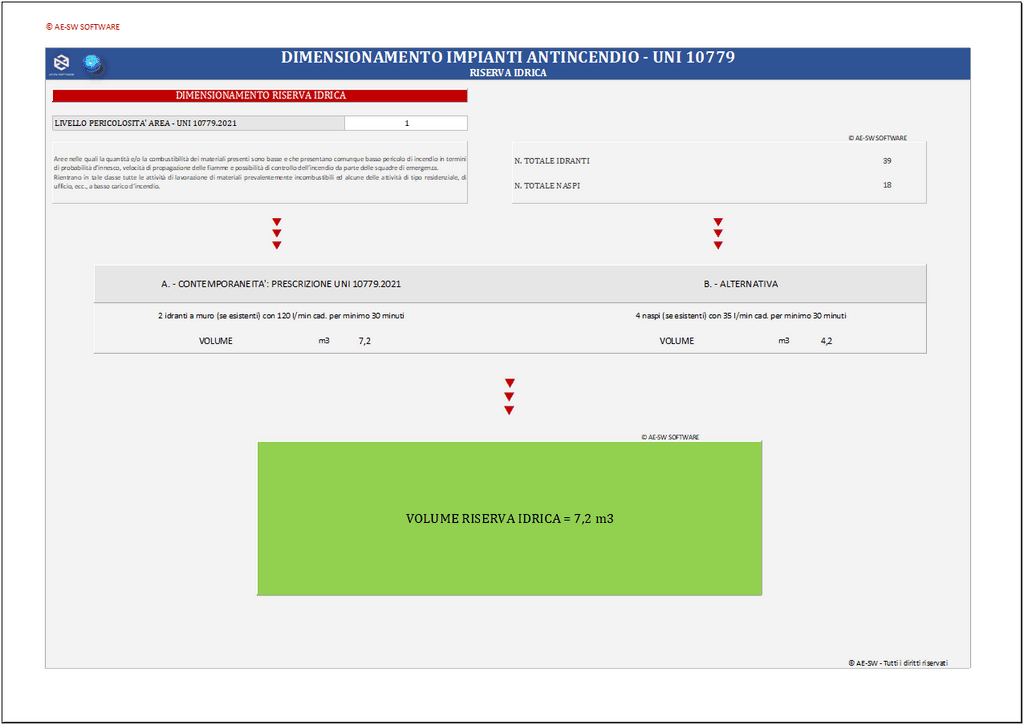Select the N. TOTALE NASPI value 18
The image size is (1024, 725).
tap(887, 185)
